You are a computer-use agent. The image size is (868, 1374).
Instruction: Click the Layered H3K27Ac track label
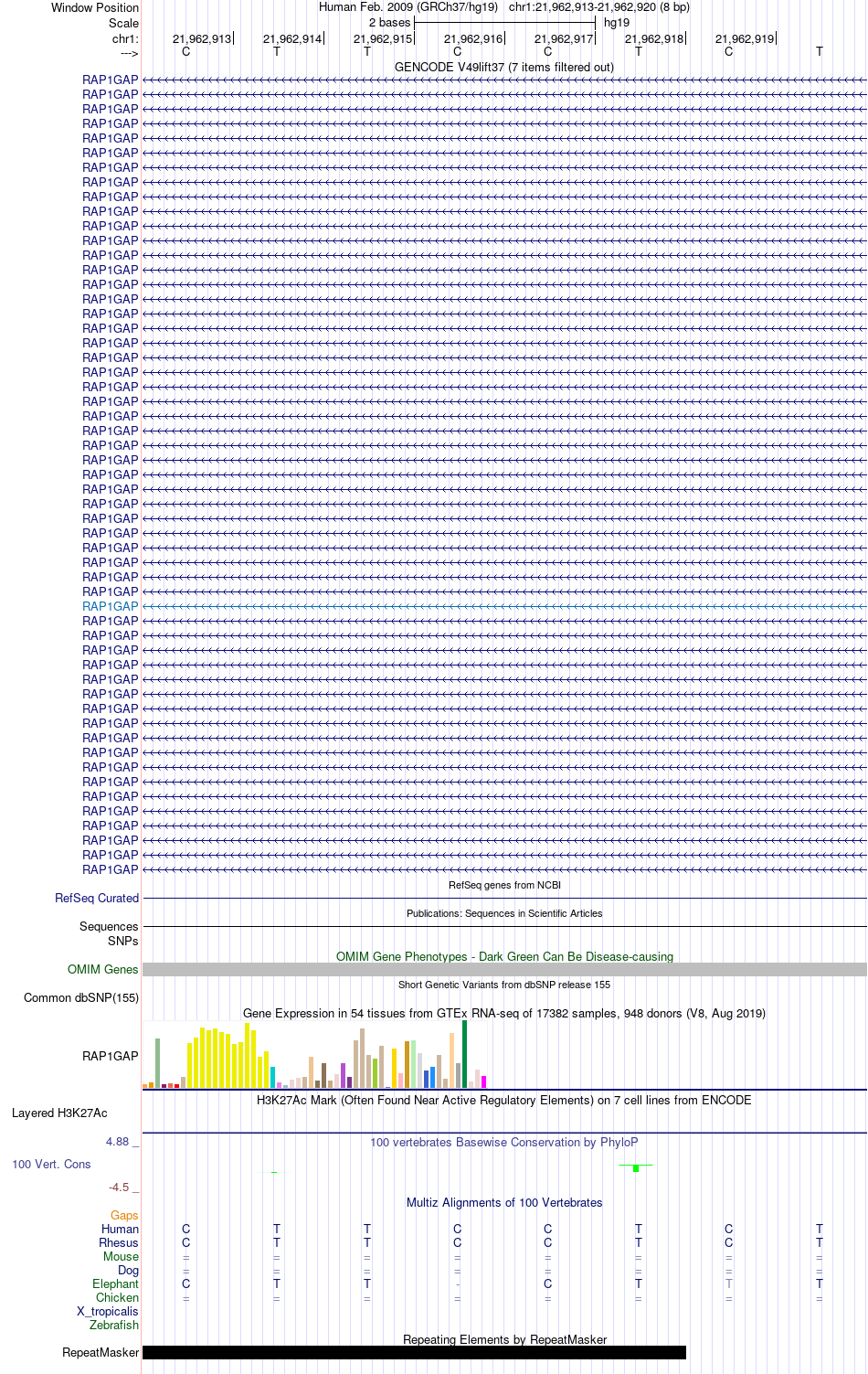point(59,1113)
